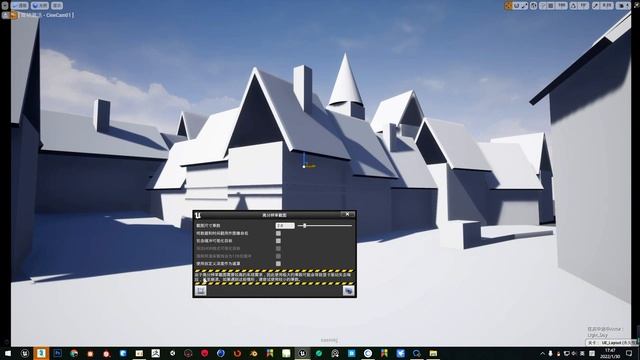Open scale snap value dropdown

click(x=607, y=6)
